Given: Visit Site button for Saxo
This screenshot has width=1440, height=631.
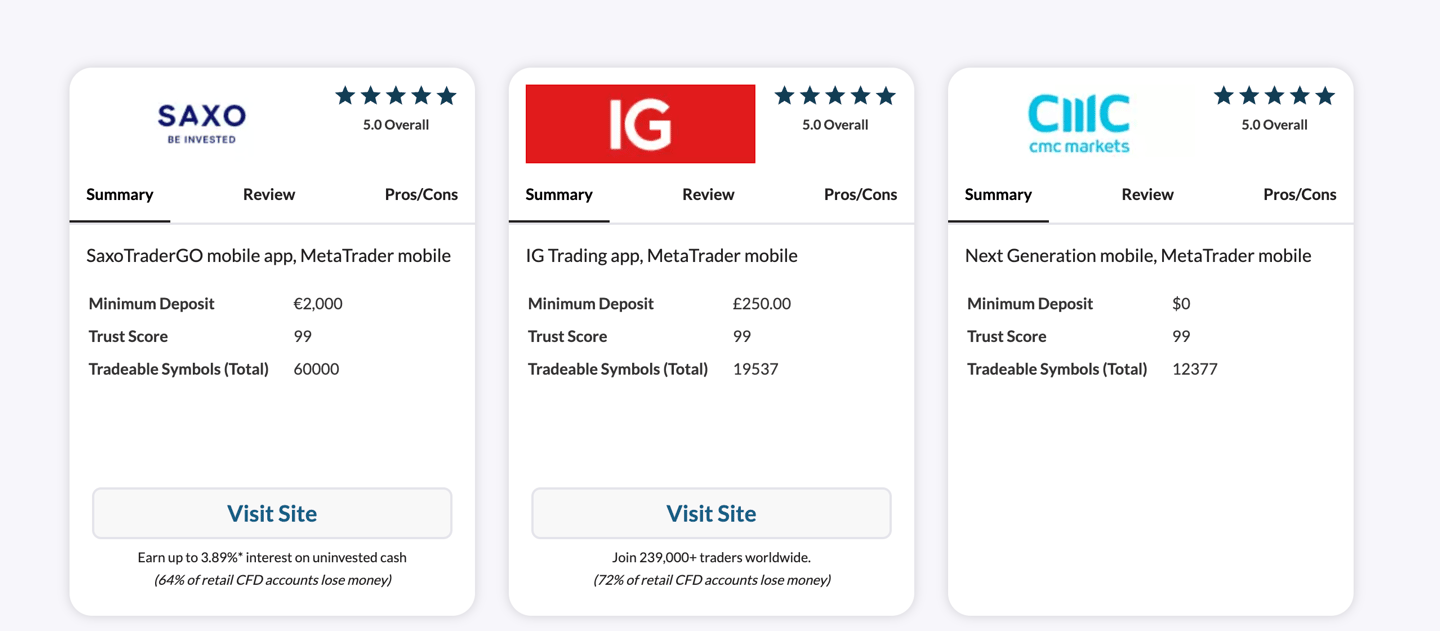Looking at the screenshot, I should click(x=272, y=513).
